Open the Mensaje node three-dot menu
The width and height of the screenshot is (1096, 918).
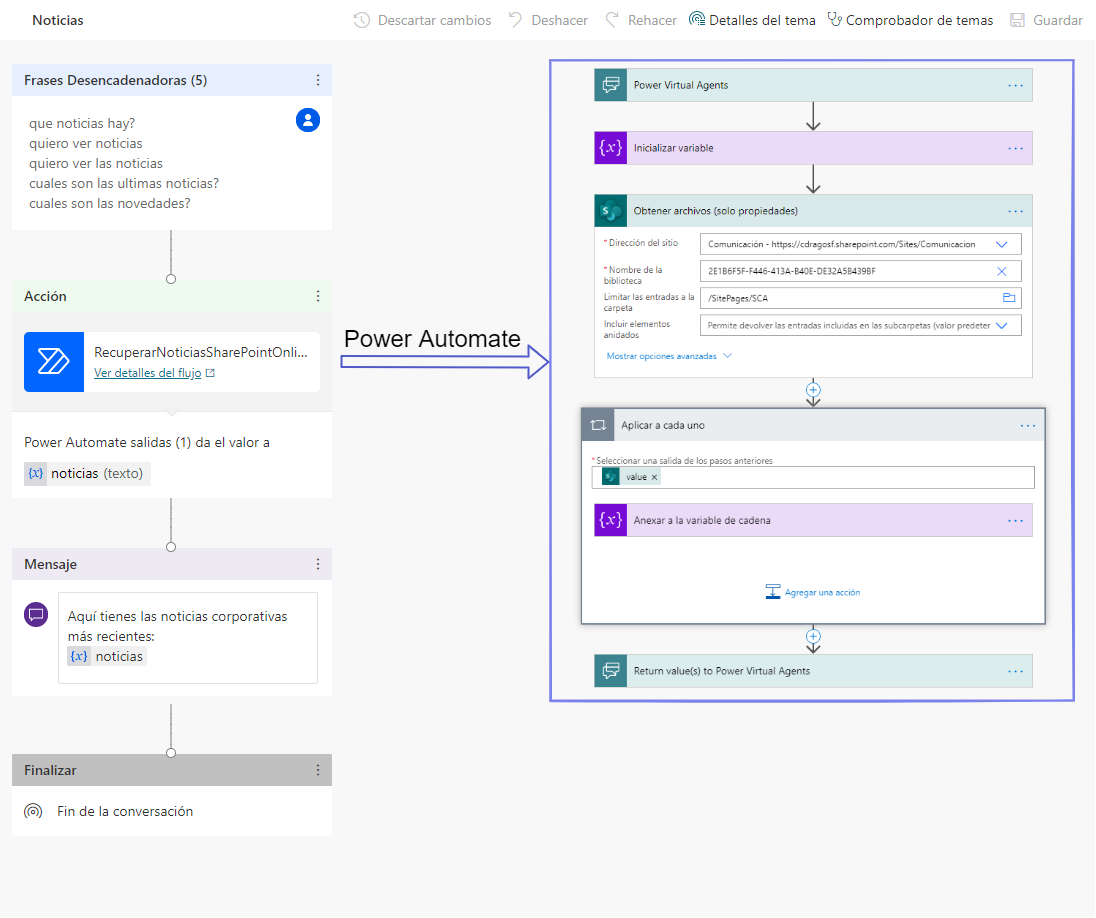(318, 564)
